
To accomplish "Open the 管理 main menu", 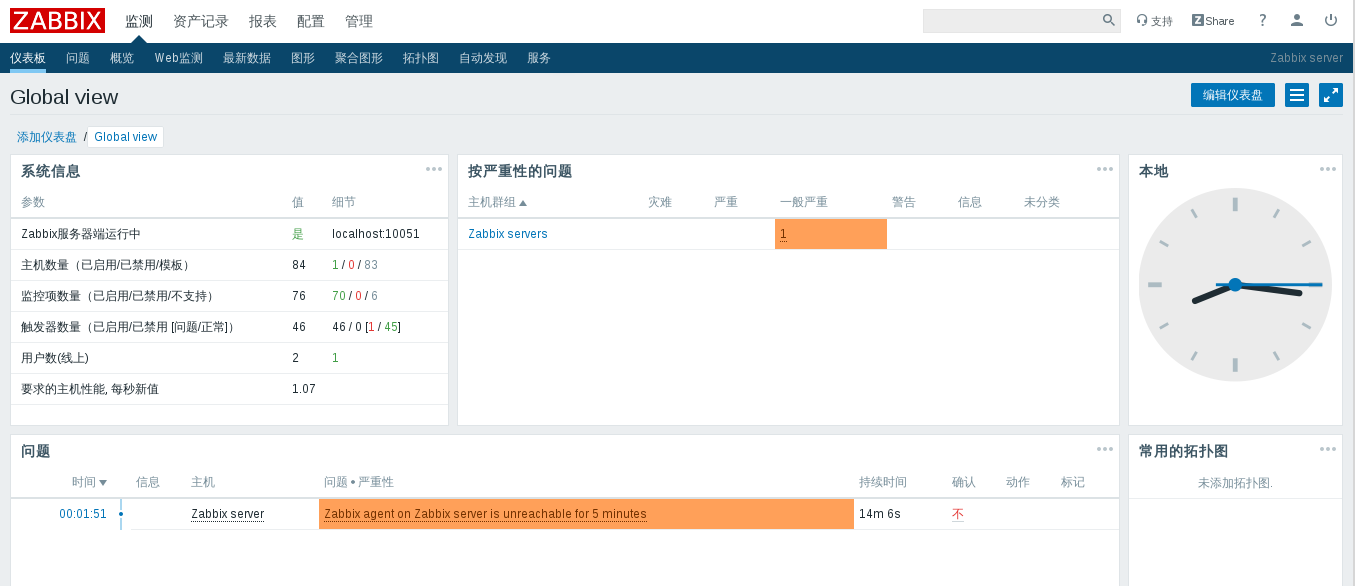I will [x=359, y=21].
